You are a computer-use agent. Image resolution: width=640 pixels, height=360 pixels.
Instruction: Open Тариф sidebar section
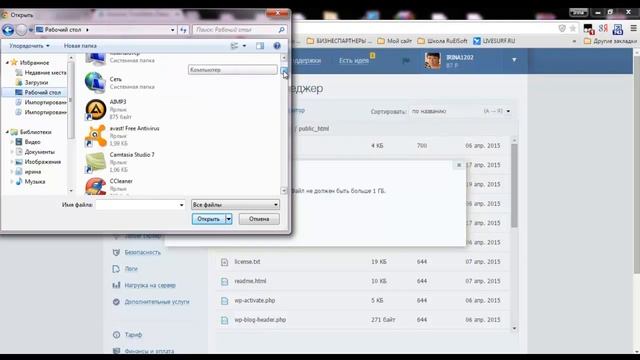tap(133, 335)
